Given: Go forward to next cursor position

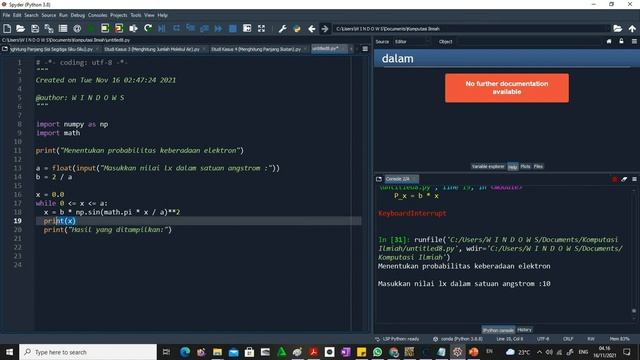Looking at the screenshot, I should [325, 29].
